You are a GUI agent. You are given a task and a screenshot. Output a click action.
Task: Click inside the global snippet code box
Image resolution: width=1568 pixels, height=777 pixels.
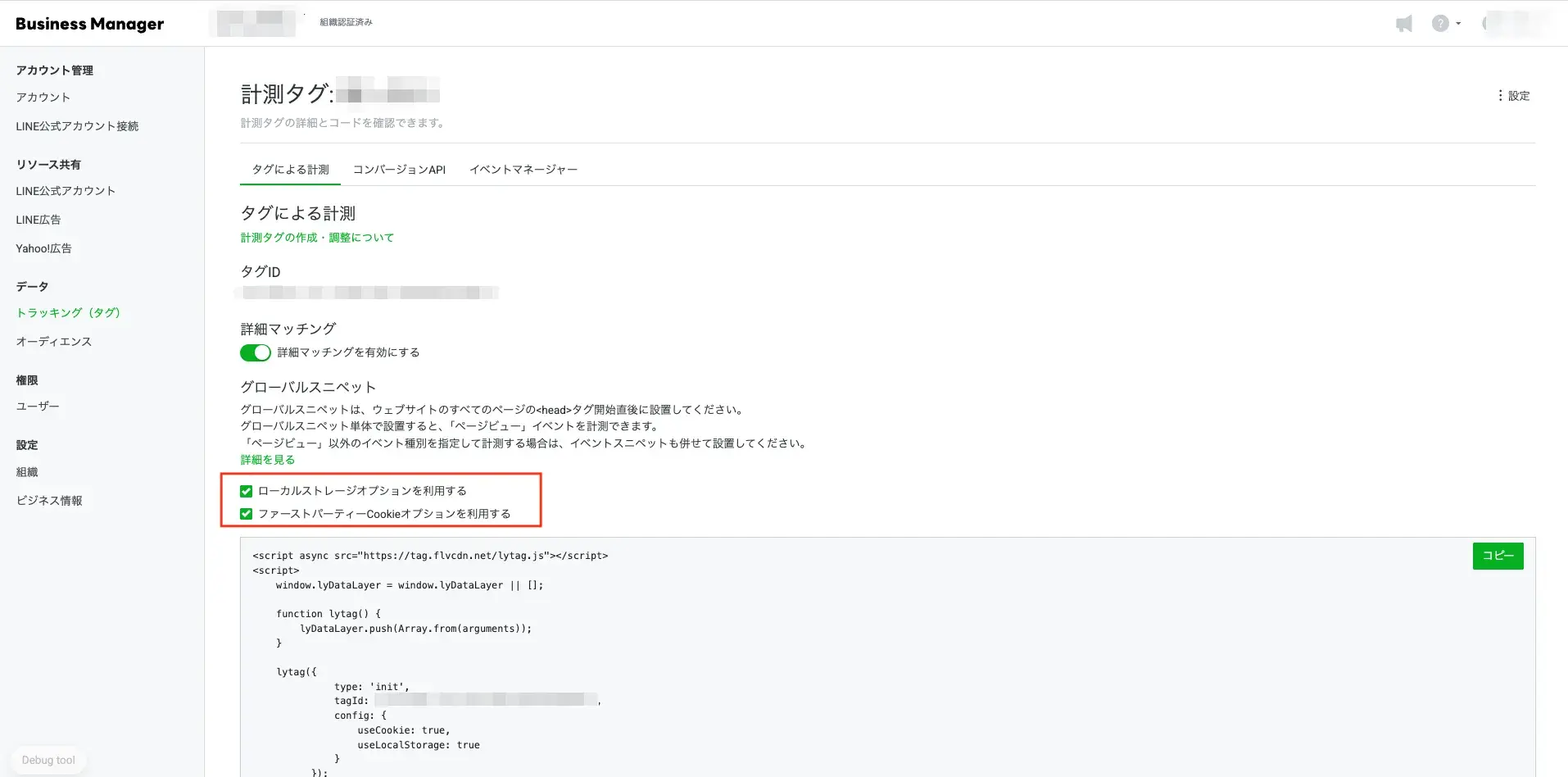pos(819,656)
